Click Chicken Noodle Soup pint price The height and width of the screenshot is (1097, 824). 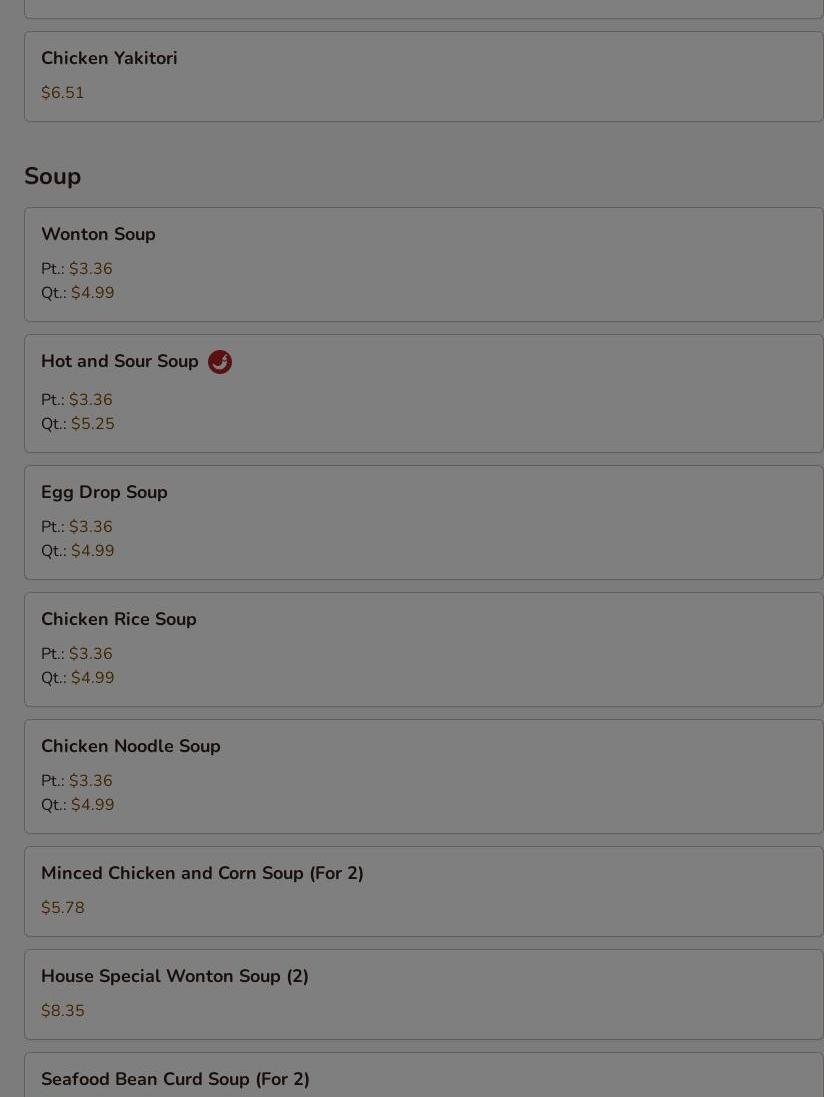click(x=90, y=780)
